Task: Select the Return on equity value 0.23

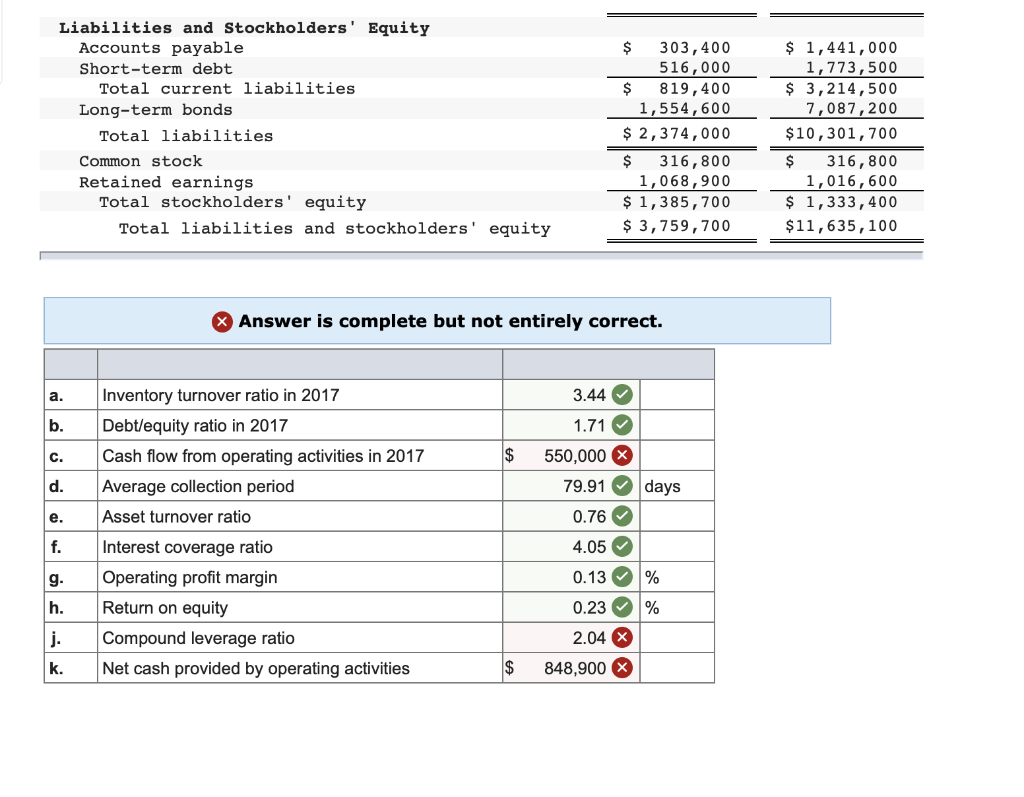Action: (x=589, y=608)
